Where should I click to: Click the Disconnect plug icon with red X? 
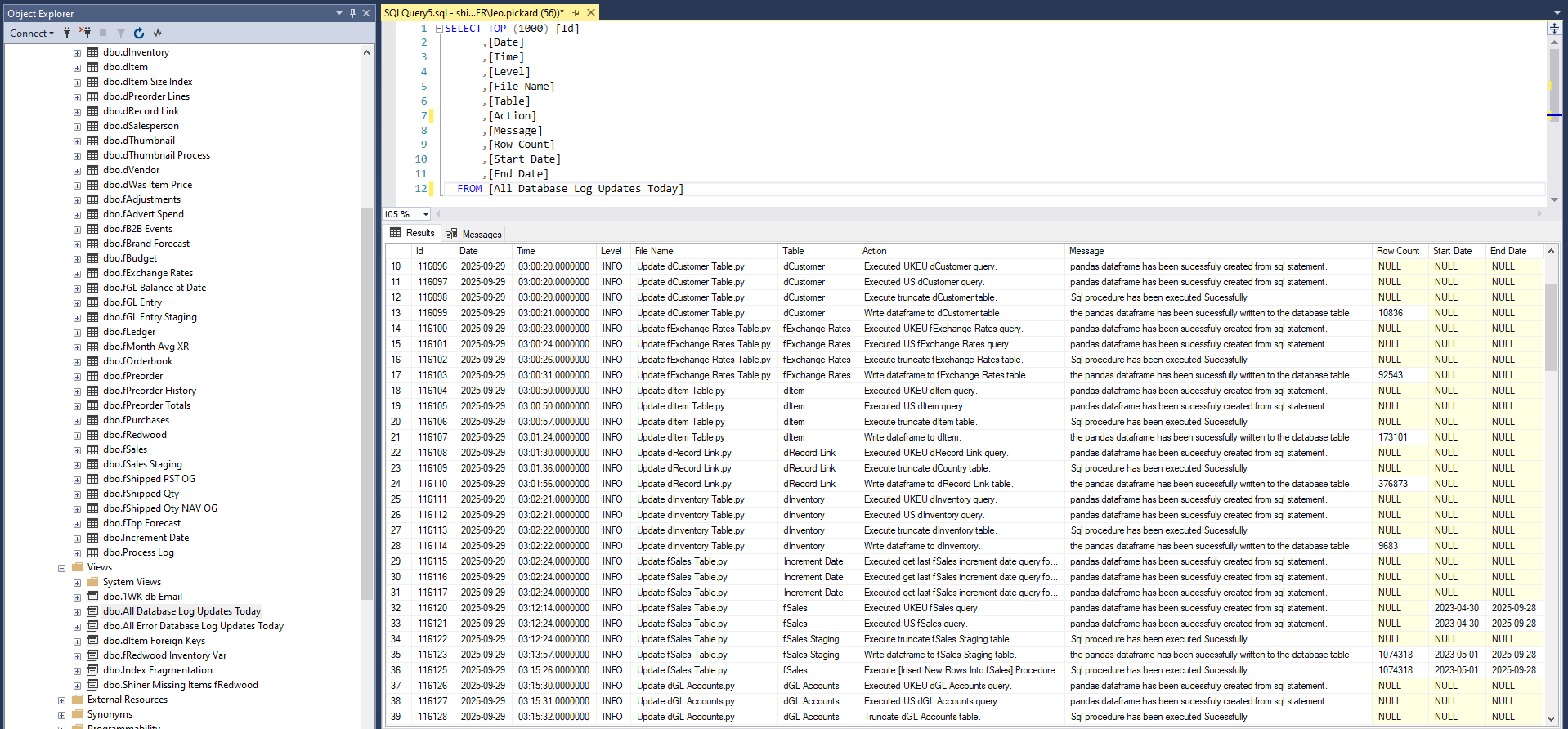coord(85,33)
